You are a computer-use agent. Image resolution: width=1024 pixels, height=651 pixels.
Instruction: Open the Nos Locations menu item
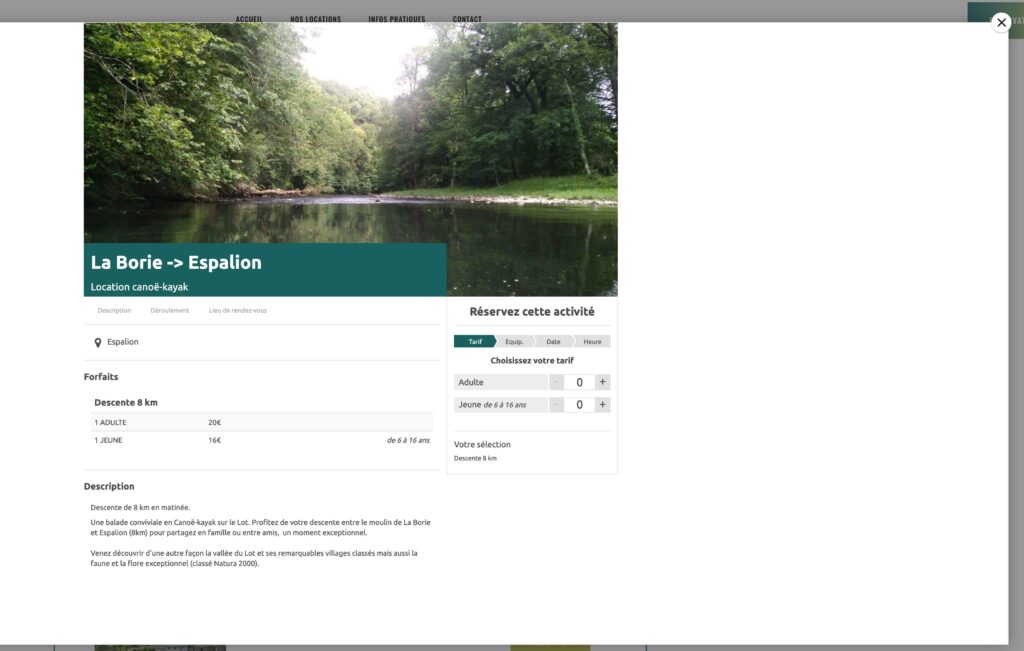315,19
